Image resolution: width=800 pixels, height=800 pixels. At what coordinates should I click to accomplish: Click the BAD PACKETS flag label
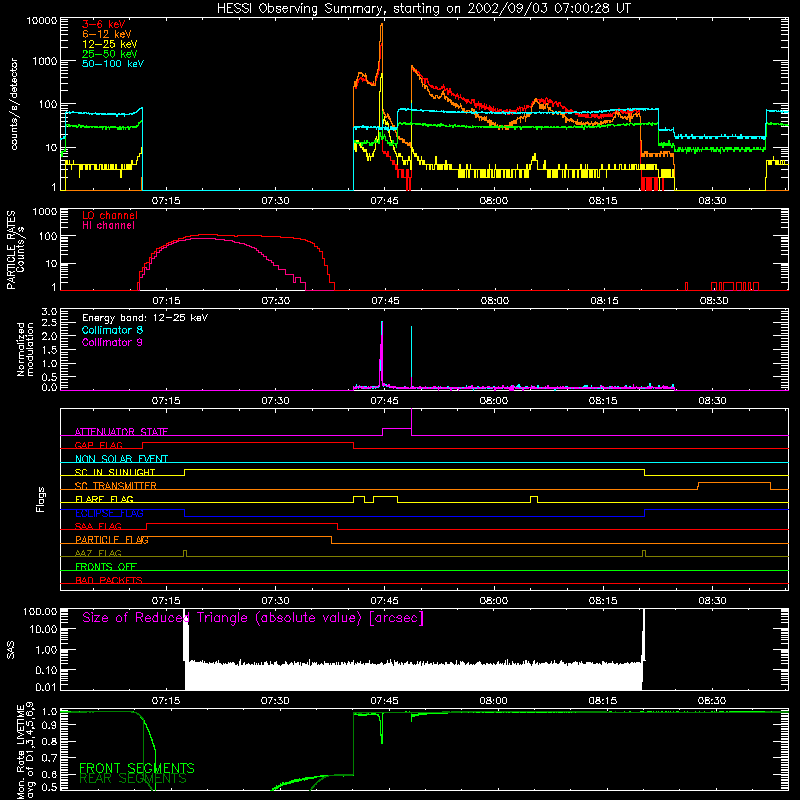(109, 580)
